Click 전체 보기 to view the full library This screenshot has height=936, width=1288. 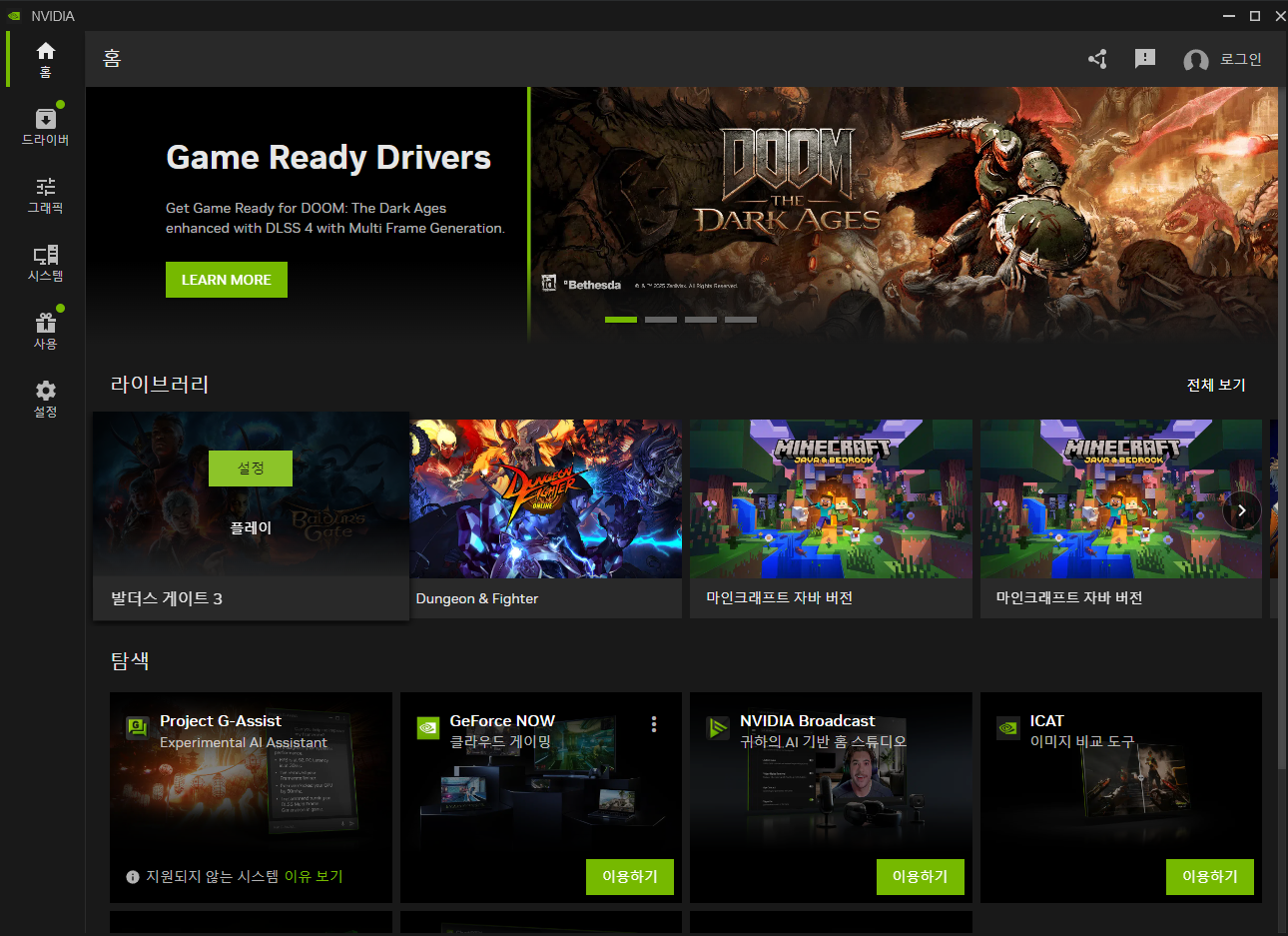point(1216,385)
